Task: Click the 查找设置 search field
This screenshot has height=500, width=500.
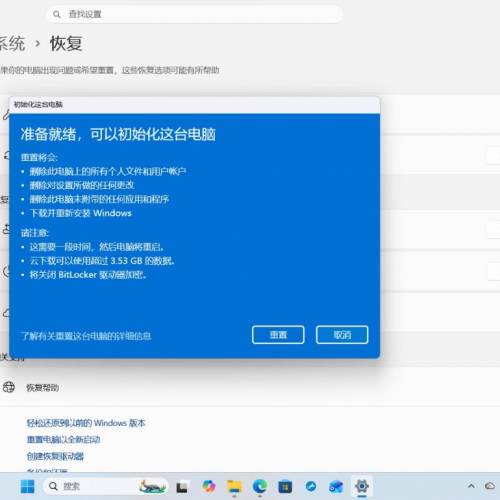Action: tap(195, 14)
